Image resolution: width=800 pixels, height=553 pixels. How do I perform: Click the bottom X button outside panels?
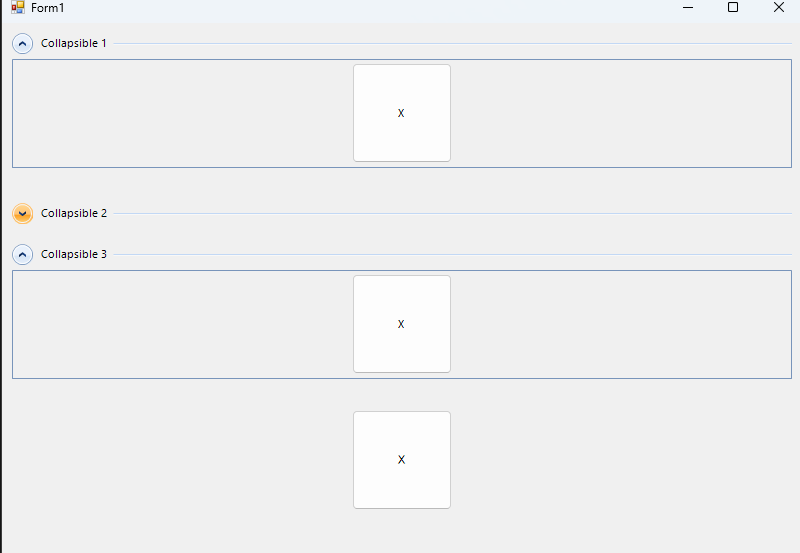pos(401,460)
